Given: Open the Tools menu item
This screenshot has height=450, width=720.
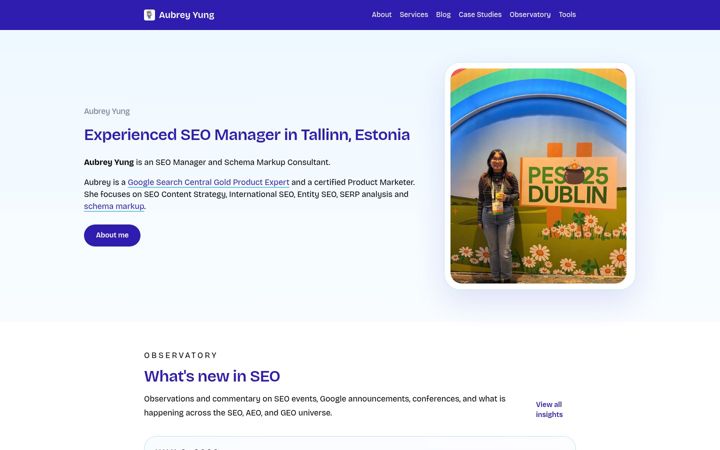Looking at the screenshot, I should (x=567, y=15).
